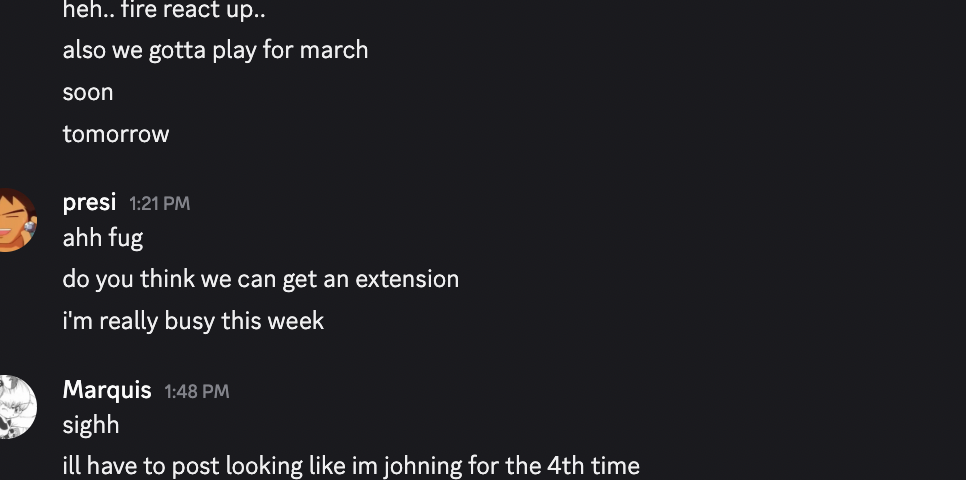Click the "i'm really busy this week" message
Screen dimensions: 966x480
coord(193,321)
